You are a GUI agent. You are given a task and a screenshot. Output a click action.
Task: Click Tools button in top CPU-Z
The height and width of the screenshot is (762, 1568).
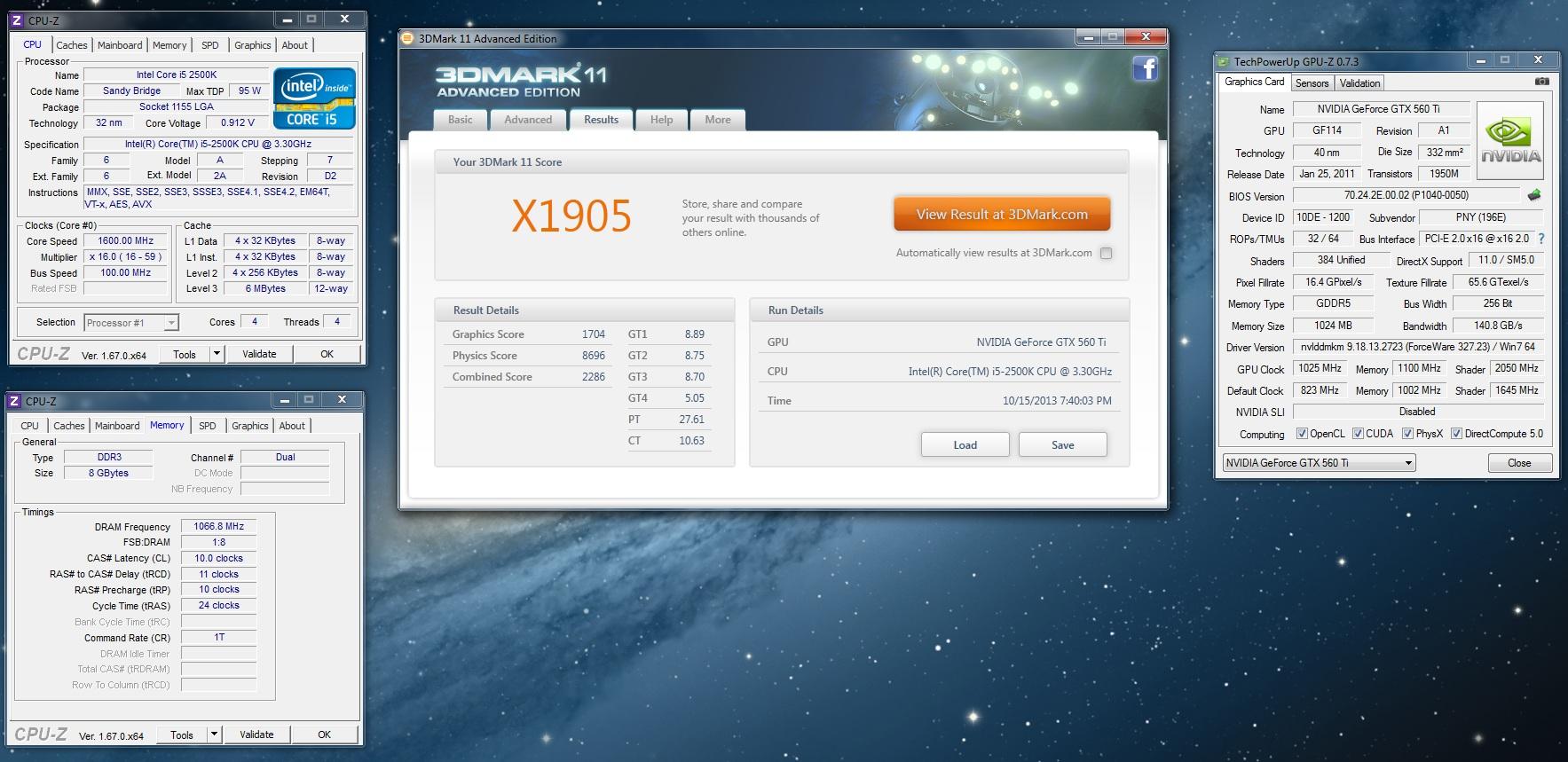click(184, 354)
